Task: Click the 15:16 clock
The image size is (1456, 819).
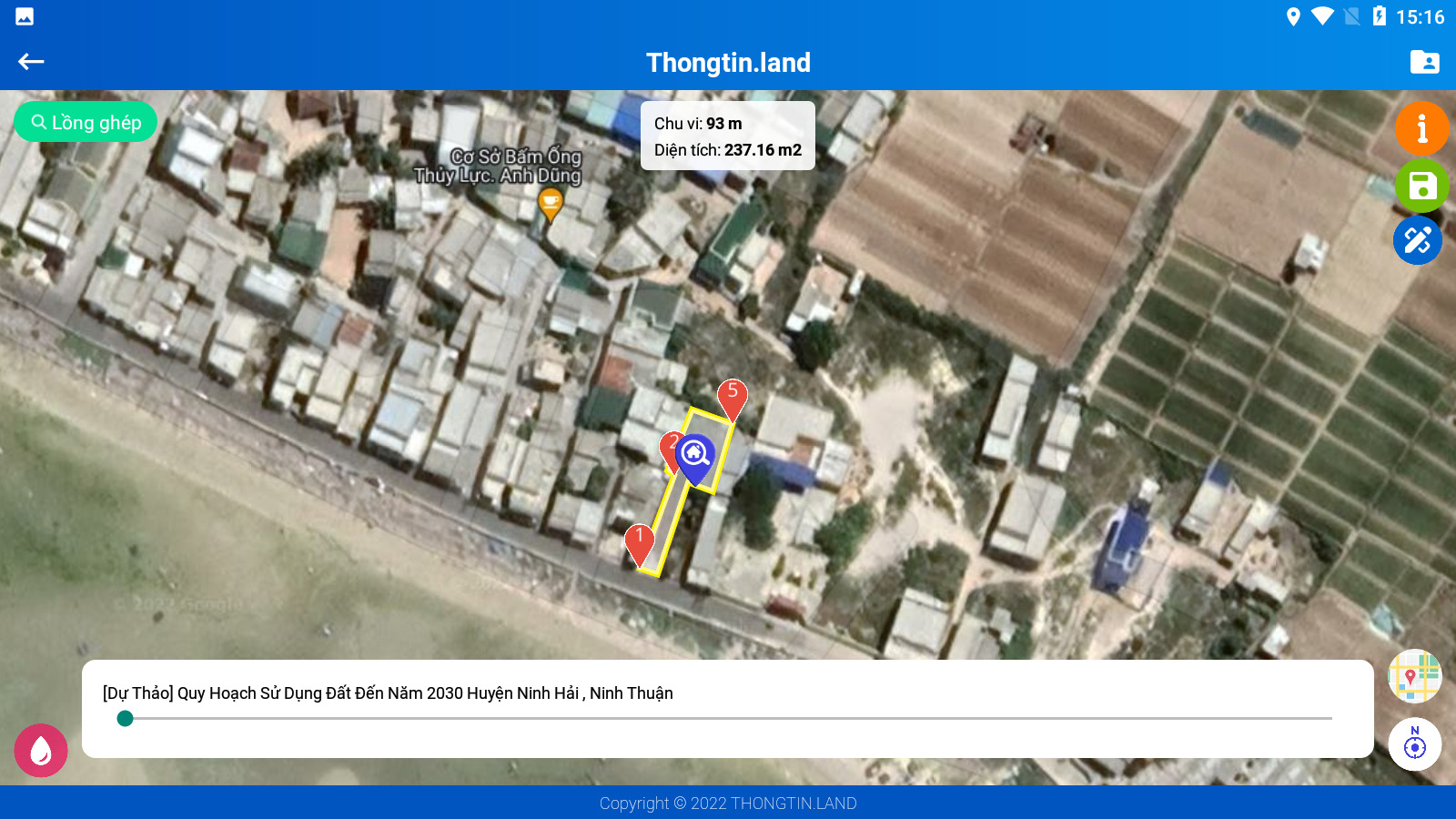Action: pyautogui.click(x=1421, y=16)
